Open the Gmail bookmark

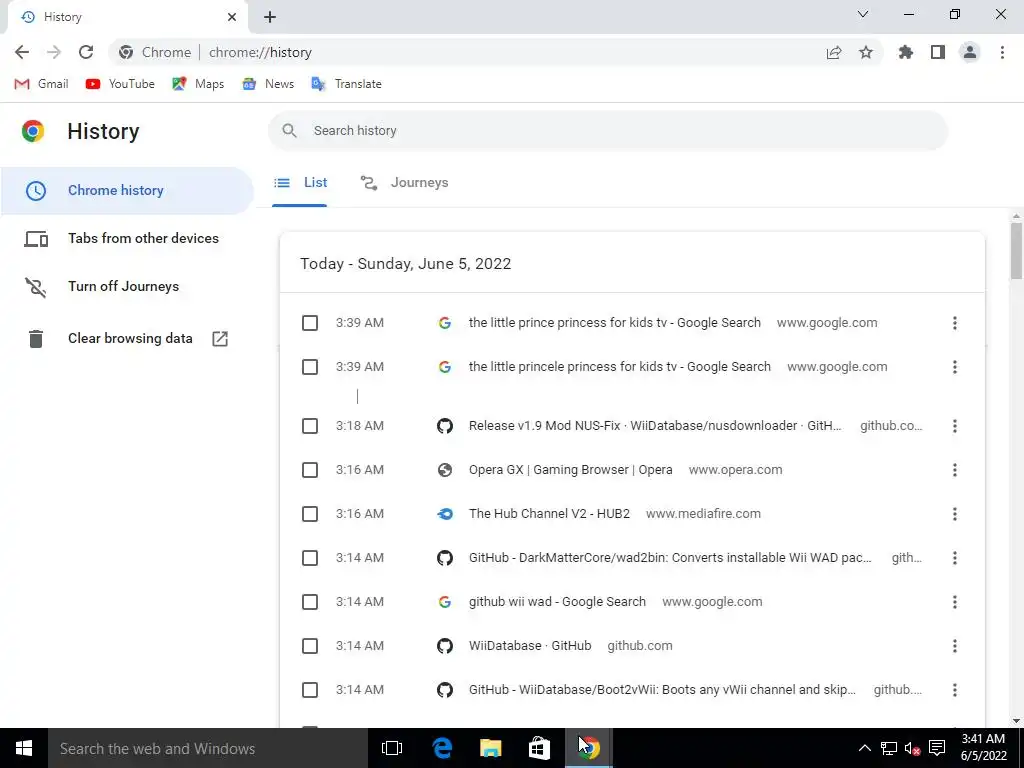(x=41, y=84)
